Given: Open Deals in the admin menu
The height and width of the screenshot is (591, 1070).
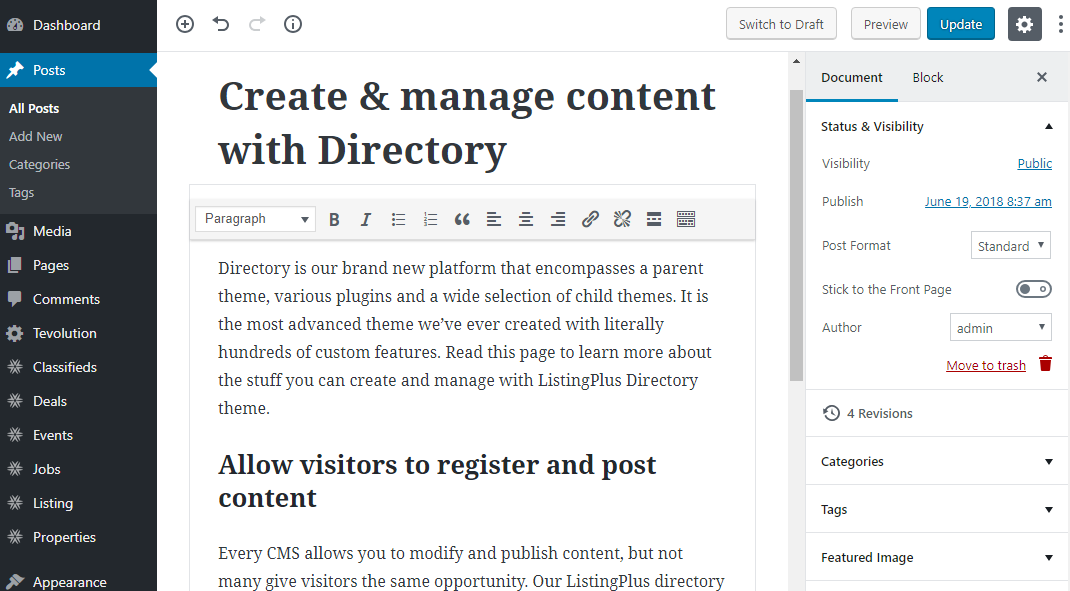Looking at the screenshot, I should [78, 401].
